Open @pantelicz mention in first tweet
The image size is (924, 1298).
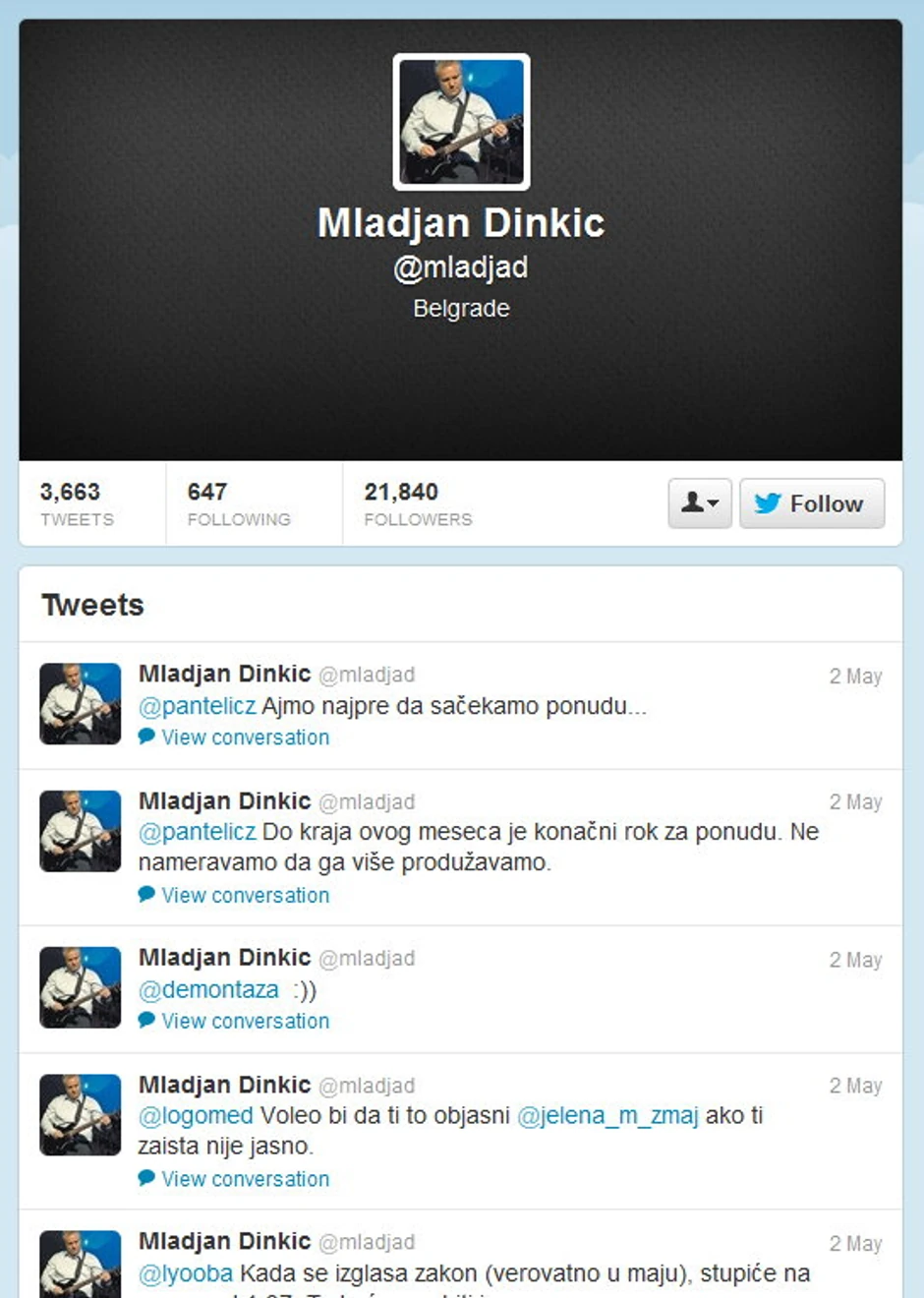click(x=198, y=706)
